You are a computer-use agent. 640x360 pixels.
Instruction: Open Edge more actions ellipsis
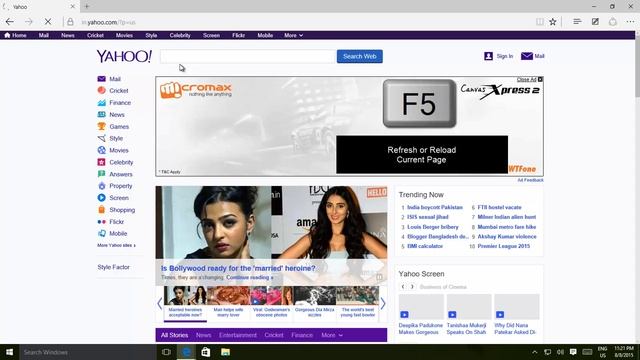pyautogui.click(x=630, y=22)
